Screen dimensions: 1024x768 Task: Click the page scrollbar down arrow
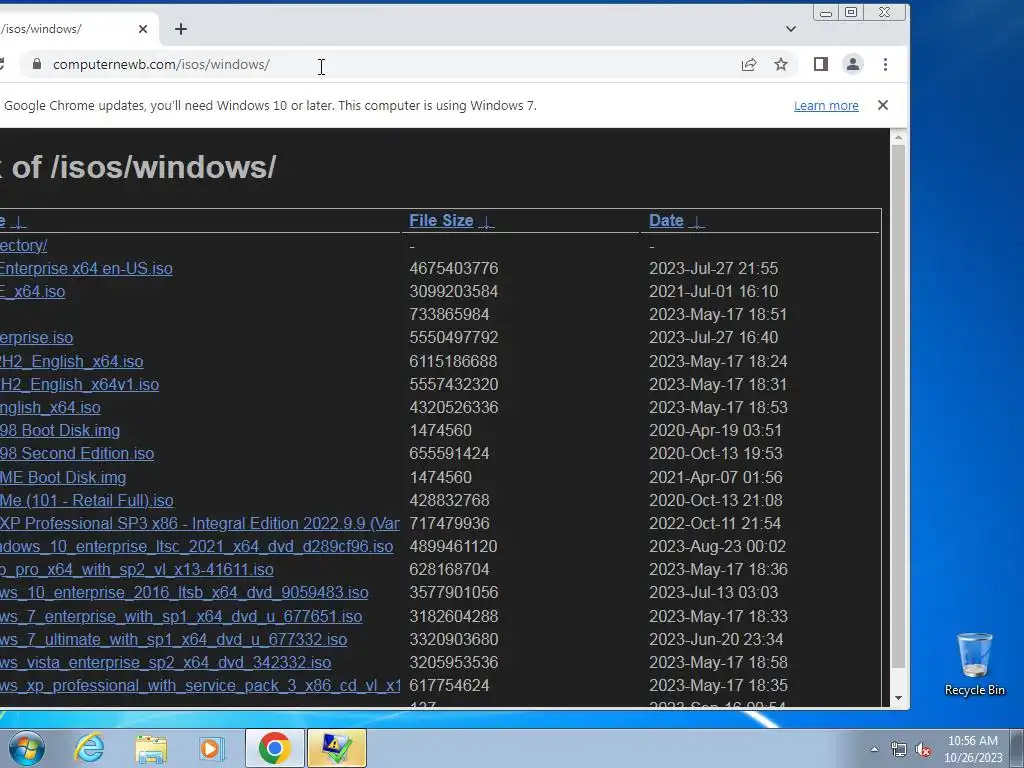(x=898, y=697)
